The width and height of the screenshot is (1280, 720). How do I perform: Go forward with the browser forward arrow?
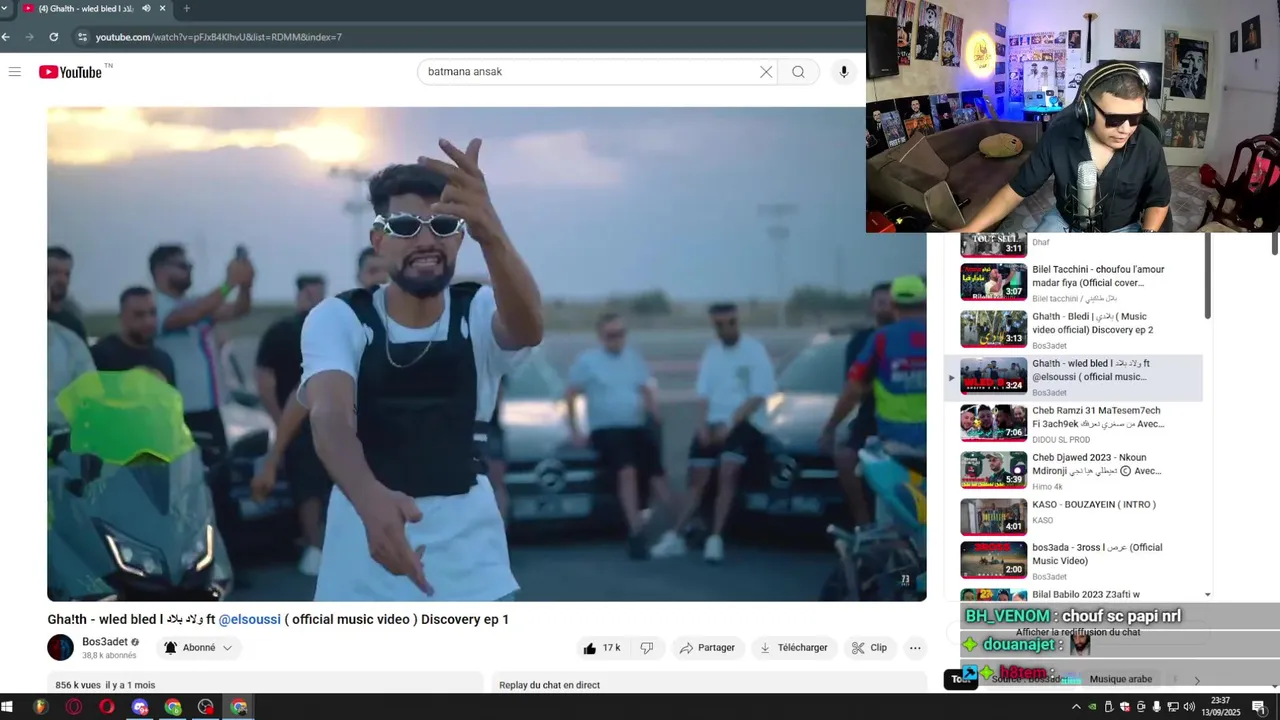(x=29, y=37)
